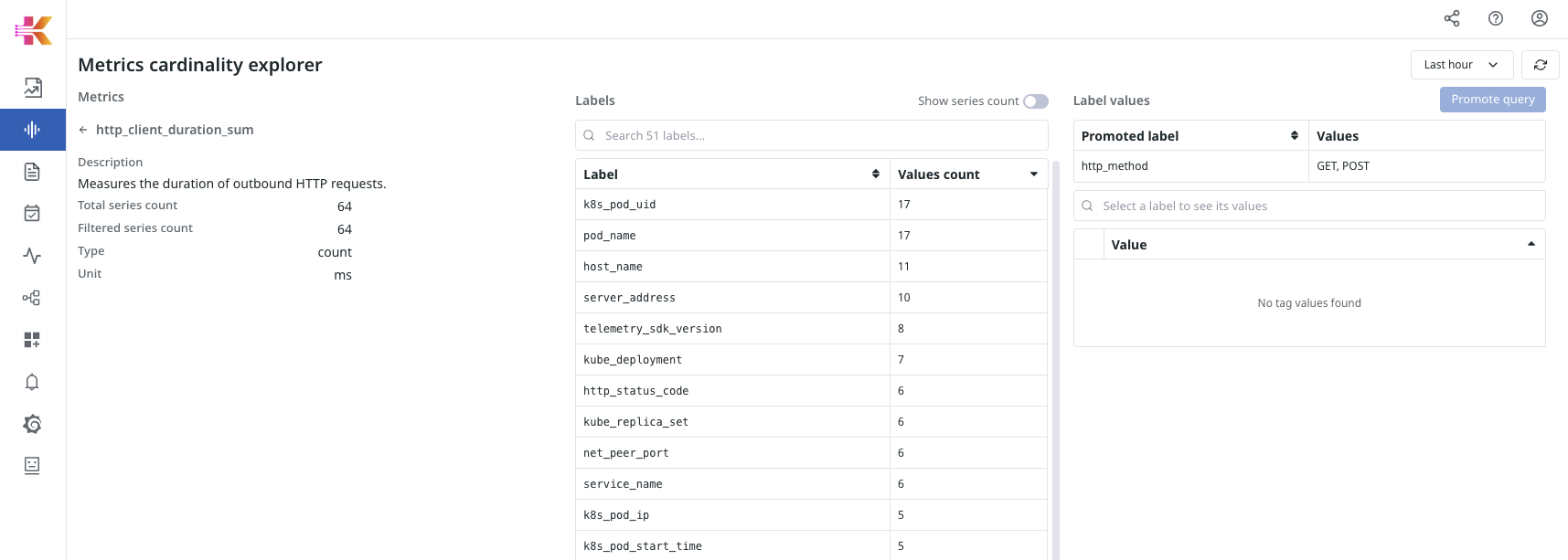Open the help question mark icon
The height and width of the screenshot is (560, 1568).
(x=1495, y=18)
